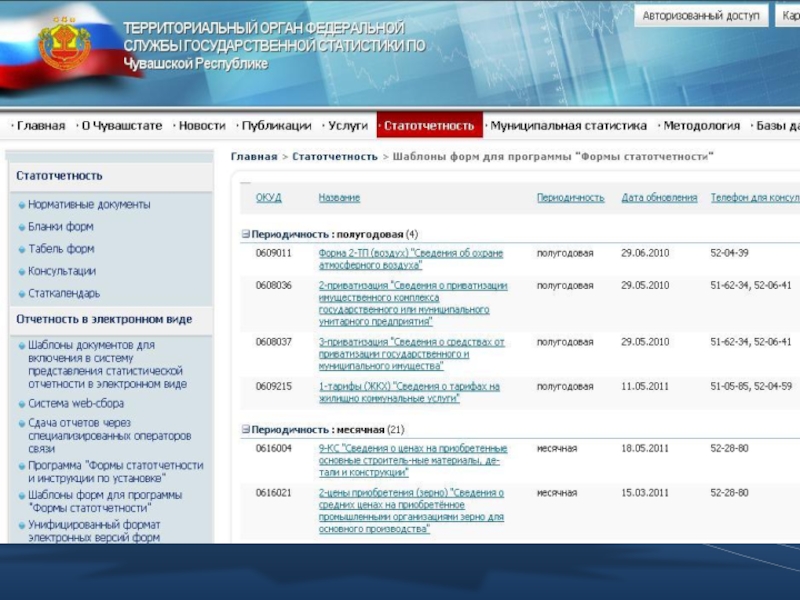Sort table by 'ОКУД' column header
The width and height of the screenshot is (800, 600).
(x=268, y=198)
